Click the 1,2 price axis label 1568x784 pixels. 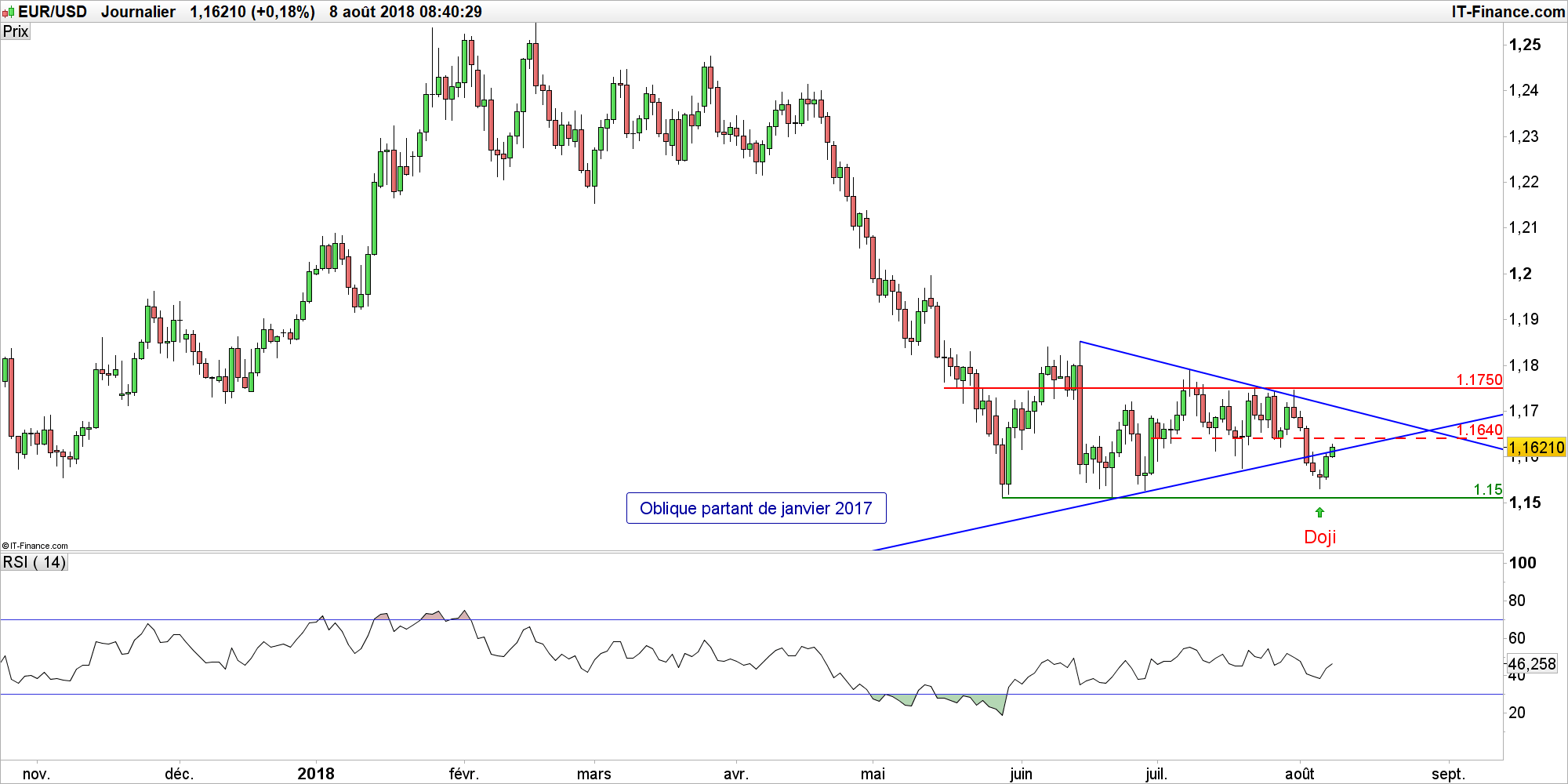pyautogui.click(x=1520, y=274)
